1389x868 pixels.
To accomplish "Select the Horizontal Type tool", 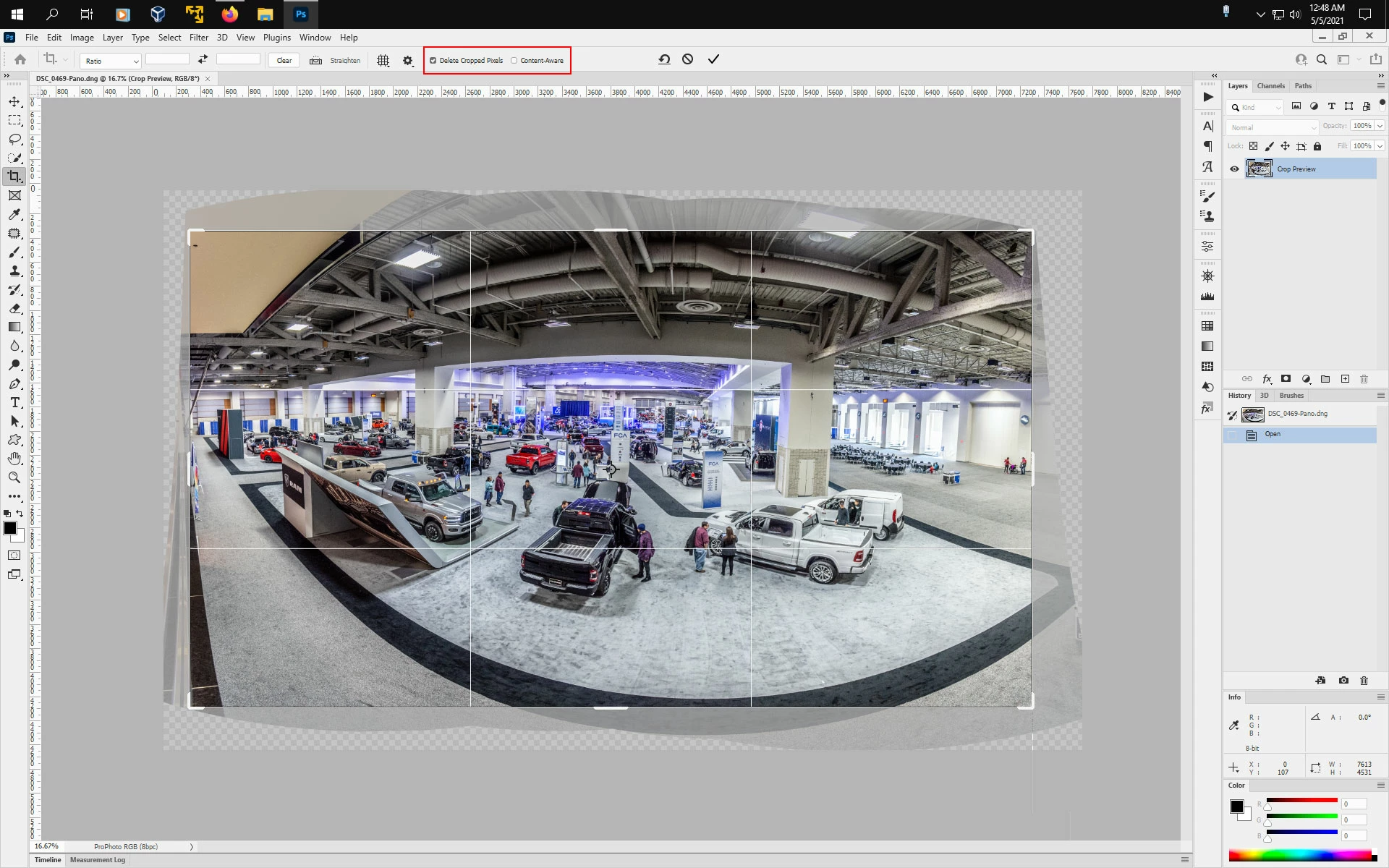I will [14, 402].
